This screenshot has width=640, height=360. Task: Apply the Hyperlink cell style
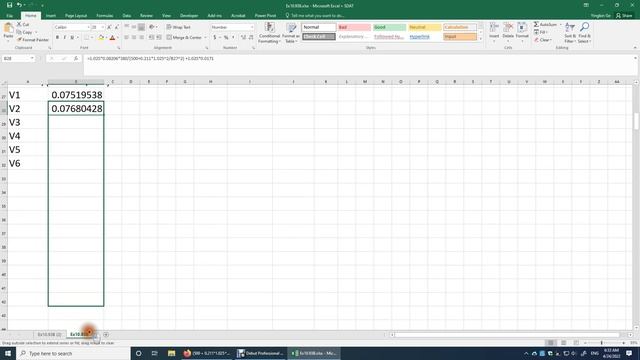424,37
